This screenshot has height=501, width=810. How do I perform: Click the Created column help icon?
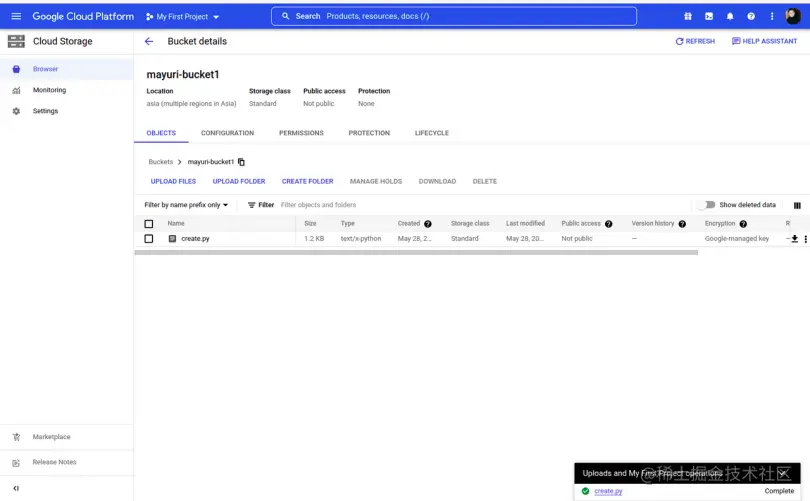pyautogui.click(x=428, y=224)
